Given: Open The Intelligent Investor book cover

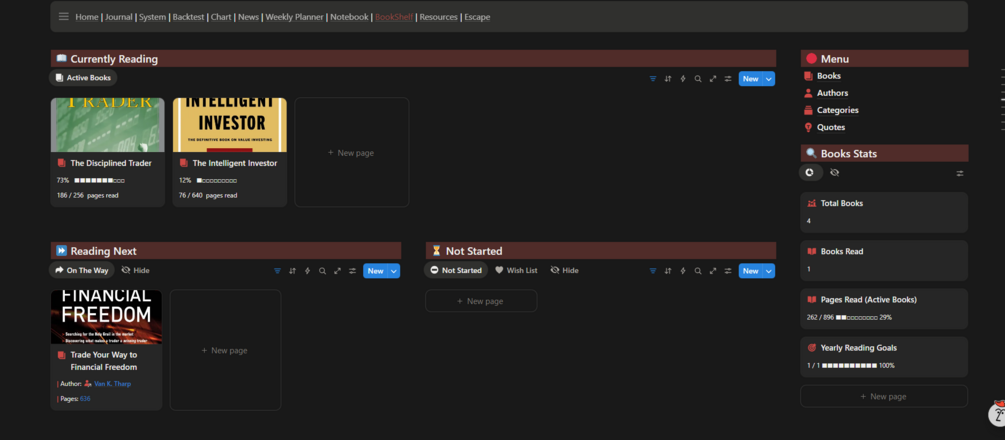Looking at the screenshot, I should click(x=229, y=125).
